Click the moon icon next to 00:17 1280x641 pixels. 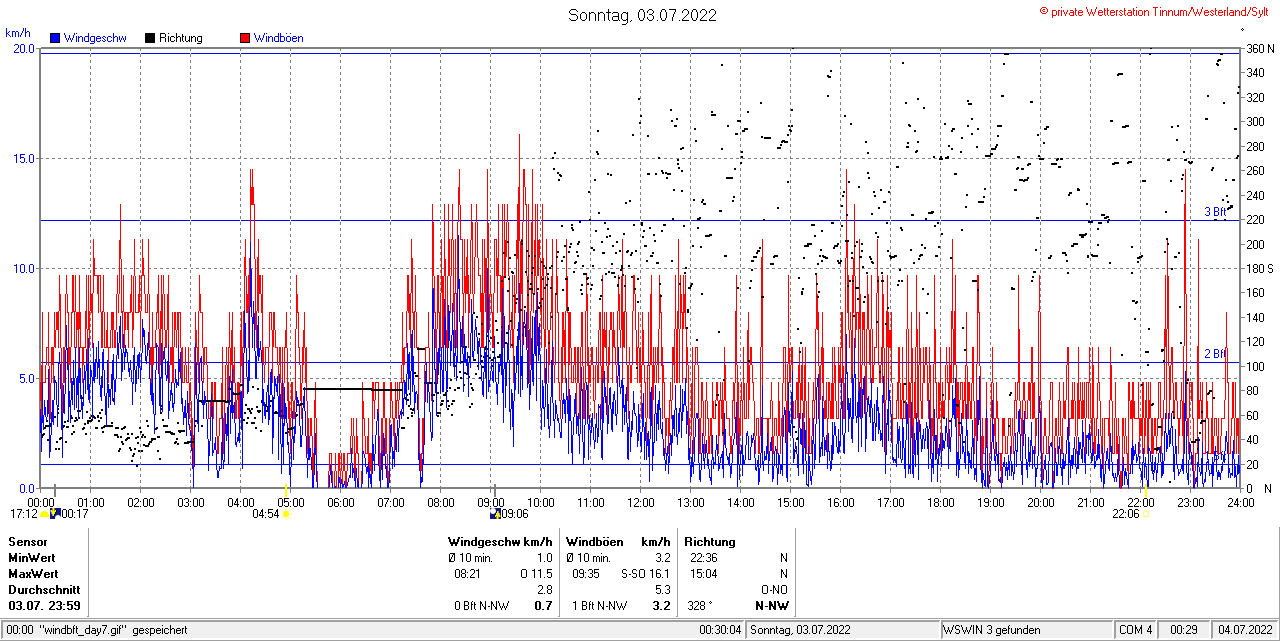click(55, 514)
